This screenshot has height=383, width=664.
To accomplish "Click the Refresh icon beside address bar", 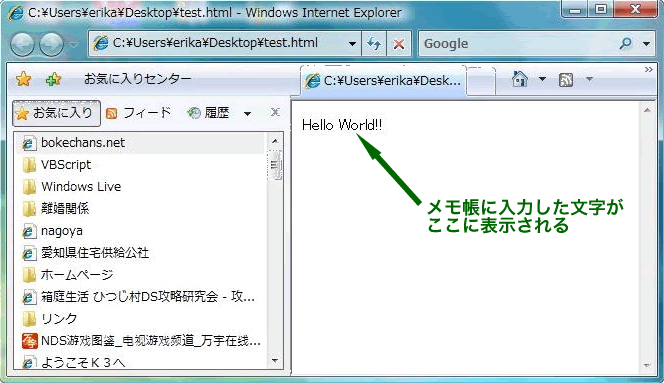I will [x=374, y=44].
